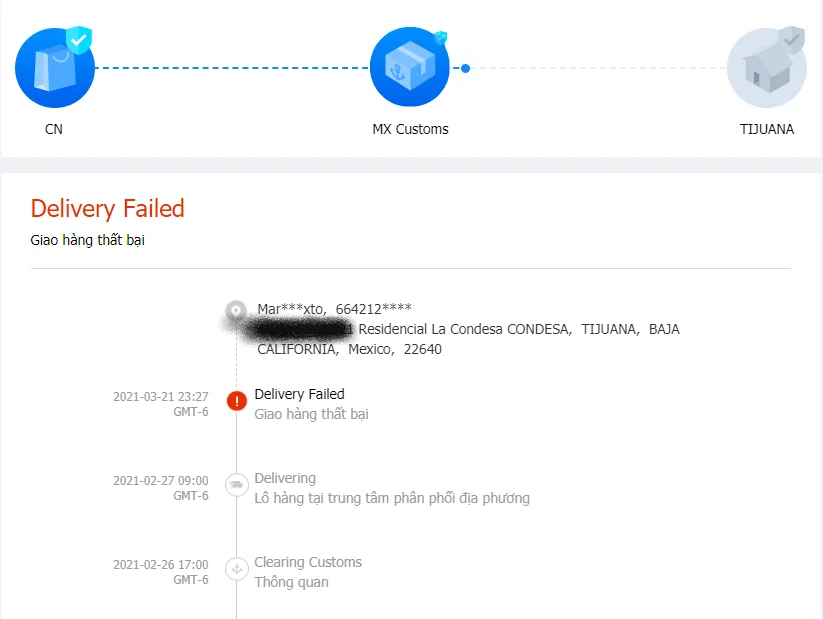This screenshot has width=823, height=619.
Task: Click the shield checkmark badge on CN icon
Action: pos(79,41)
